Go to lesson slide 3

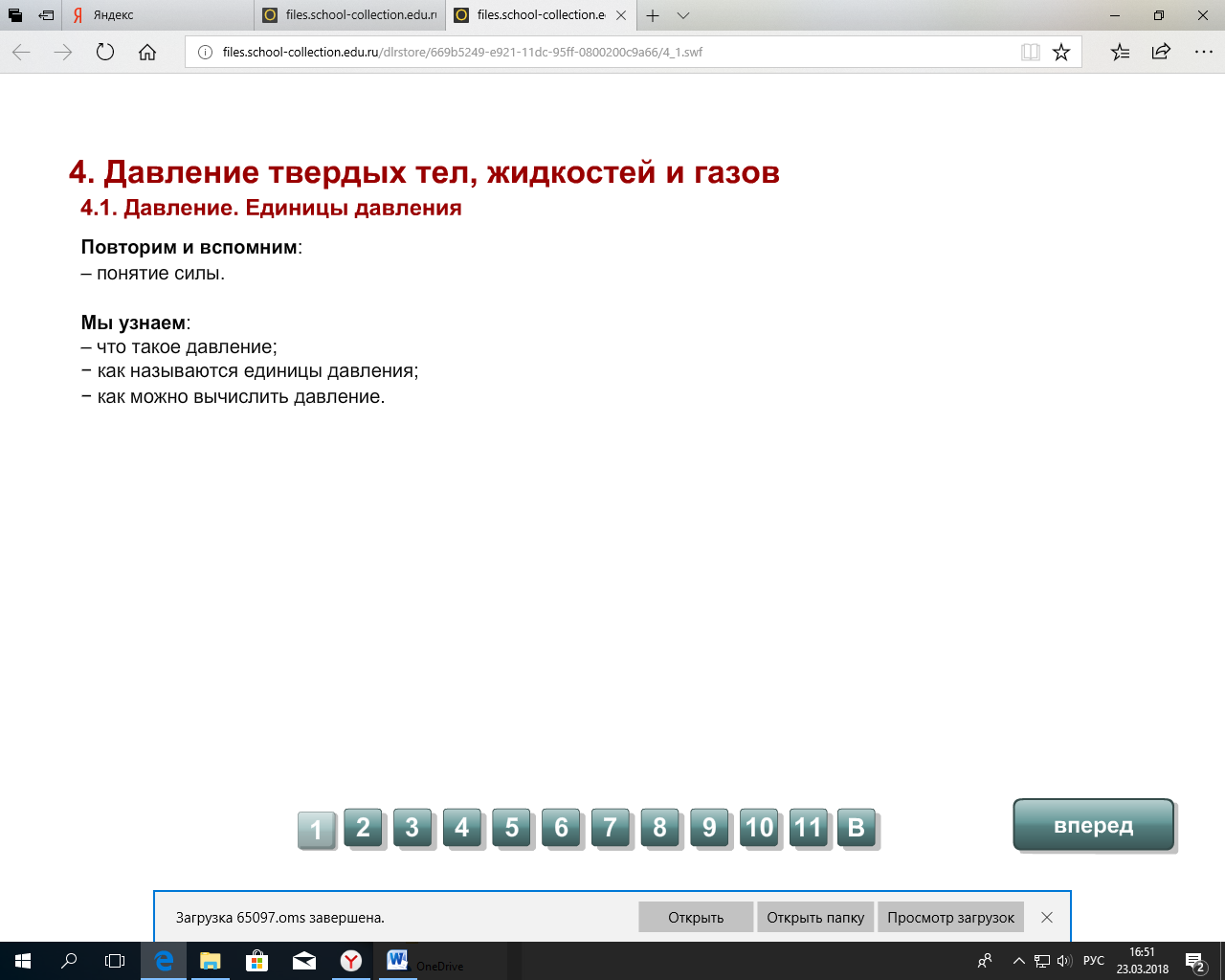[x=412, y=827]
